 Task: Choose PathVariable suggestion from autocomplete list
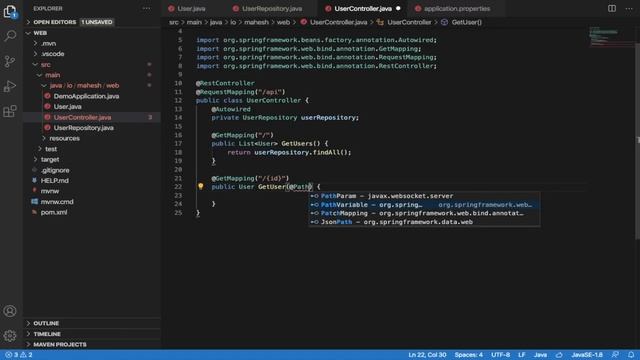pos(424,204)
